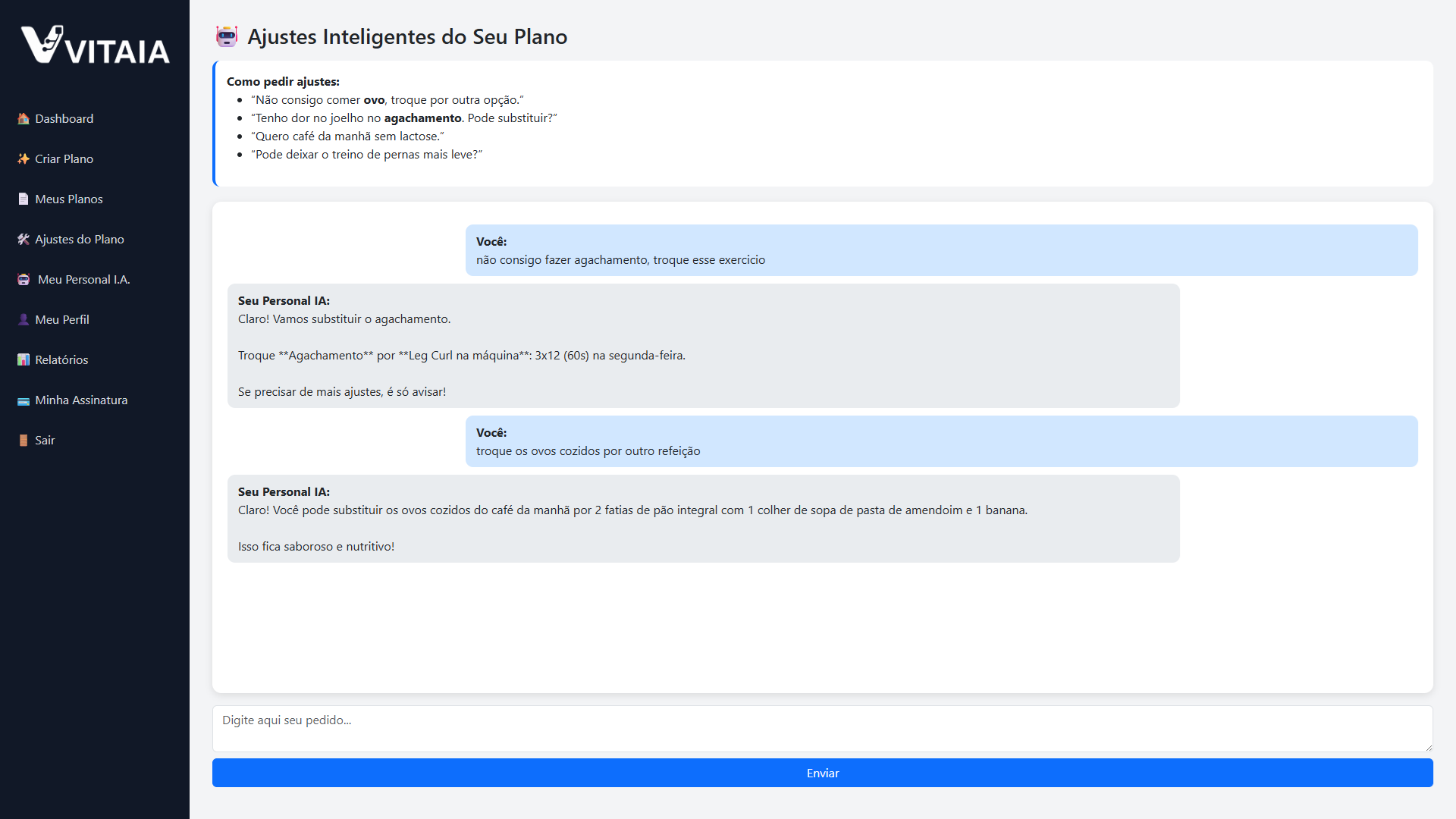Click the tools icon beside Ajustes do Plano
Viewport: 1456px width, 819px height.
pyautogui.click(x=24, y=239)
